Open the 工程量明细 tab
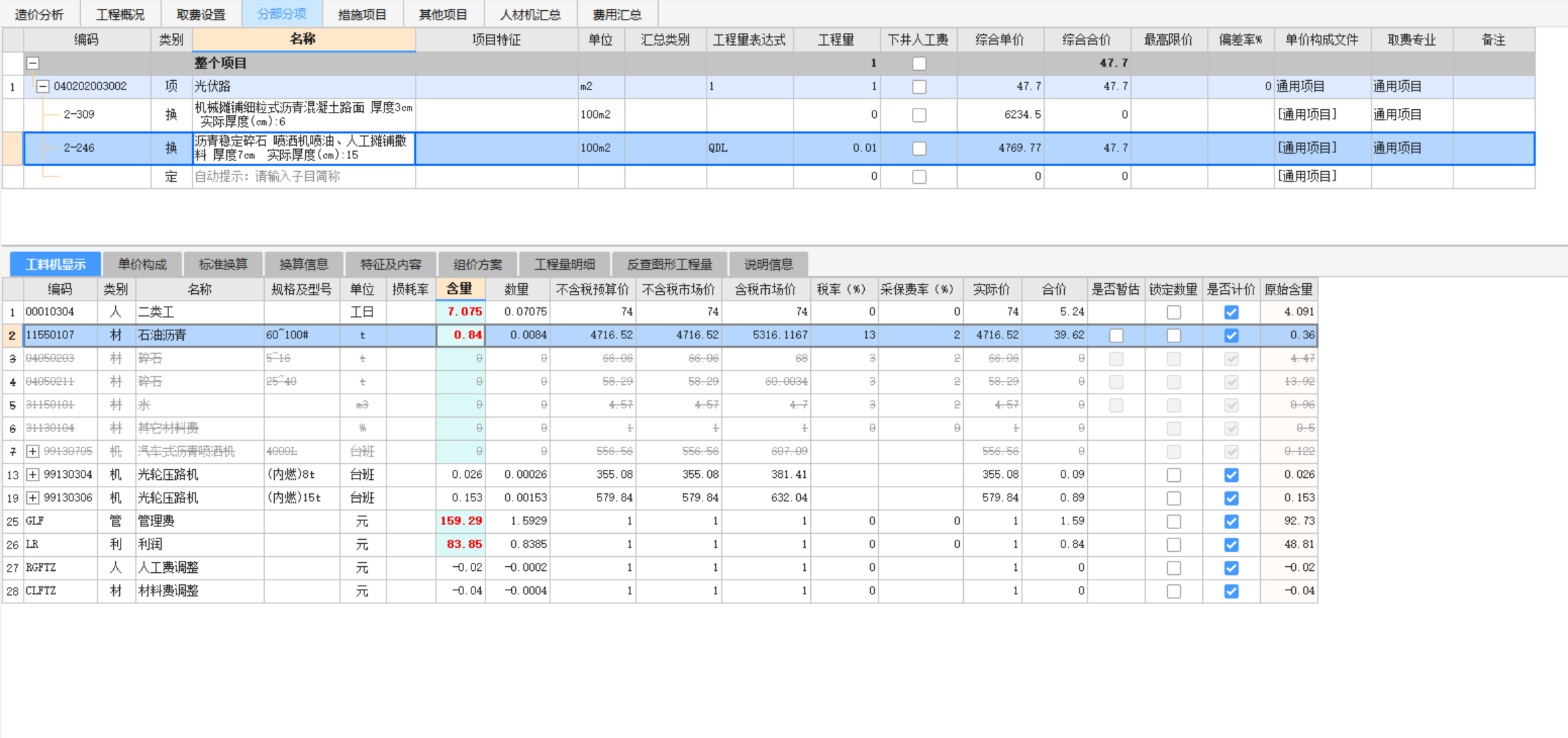Screen dimensions: 1568x738 564,264
